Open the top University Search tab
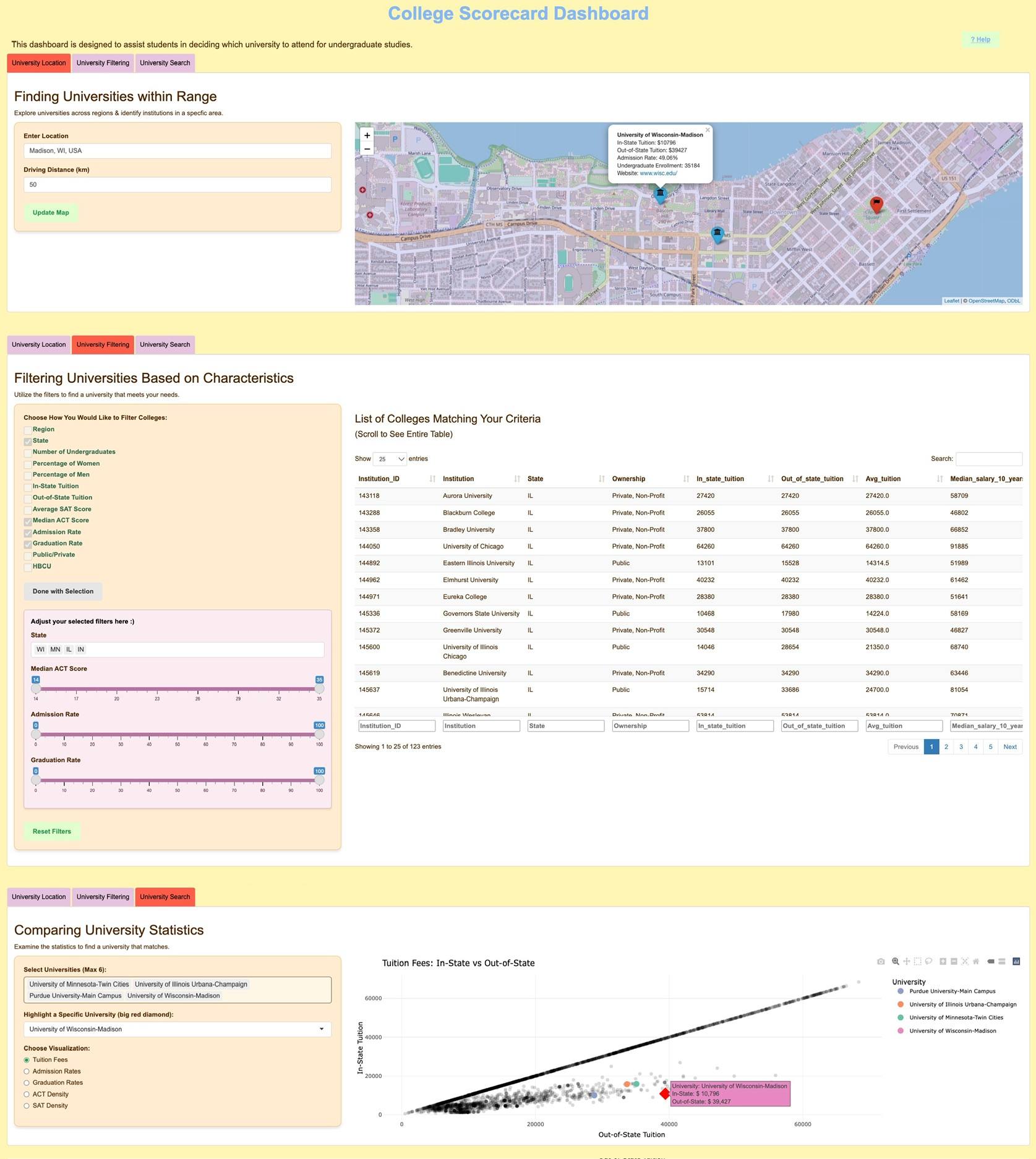 point(165,63)
